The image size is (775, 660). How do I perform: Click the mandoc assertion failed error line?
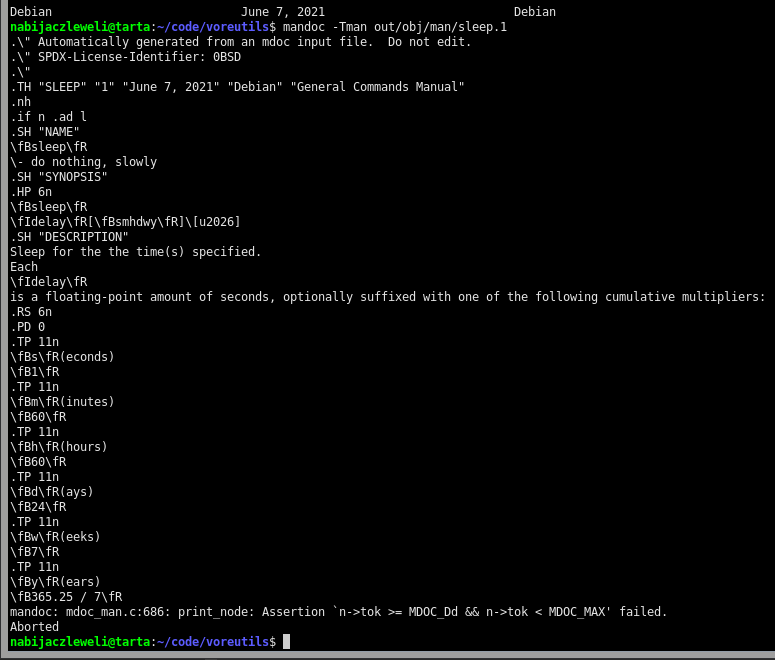[338, 611]
